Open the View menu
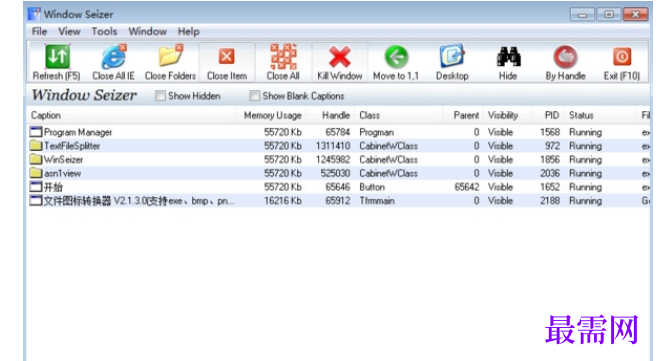 point(69,31)
